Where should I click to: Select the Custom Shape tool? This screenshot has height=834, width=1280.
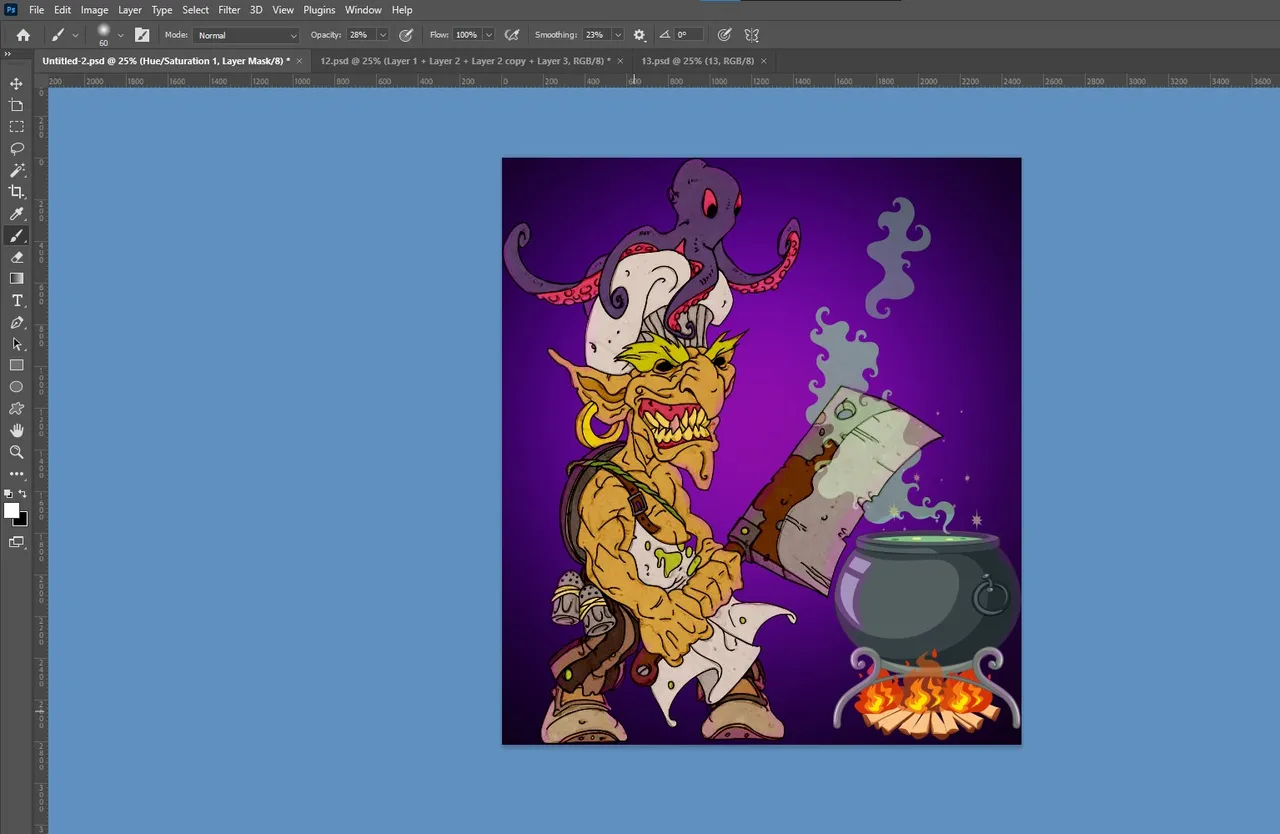[16, 409]
